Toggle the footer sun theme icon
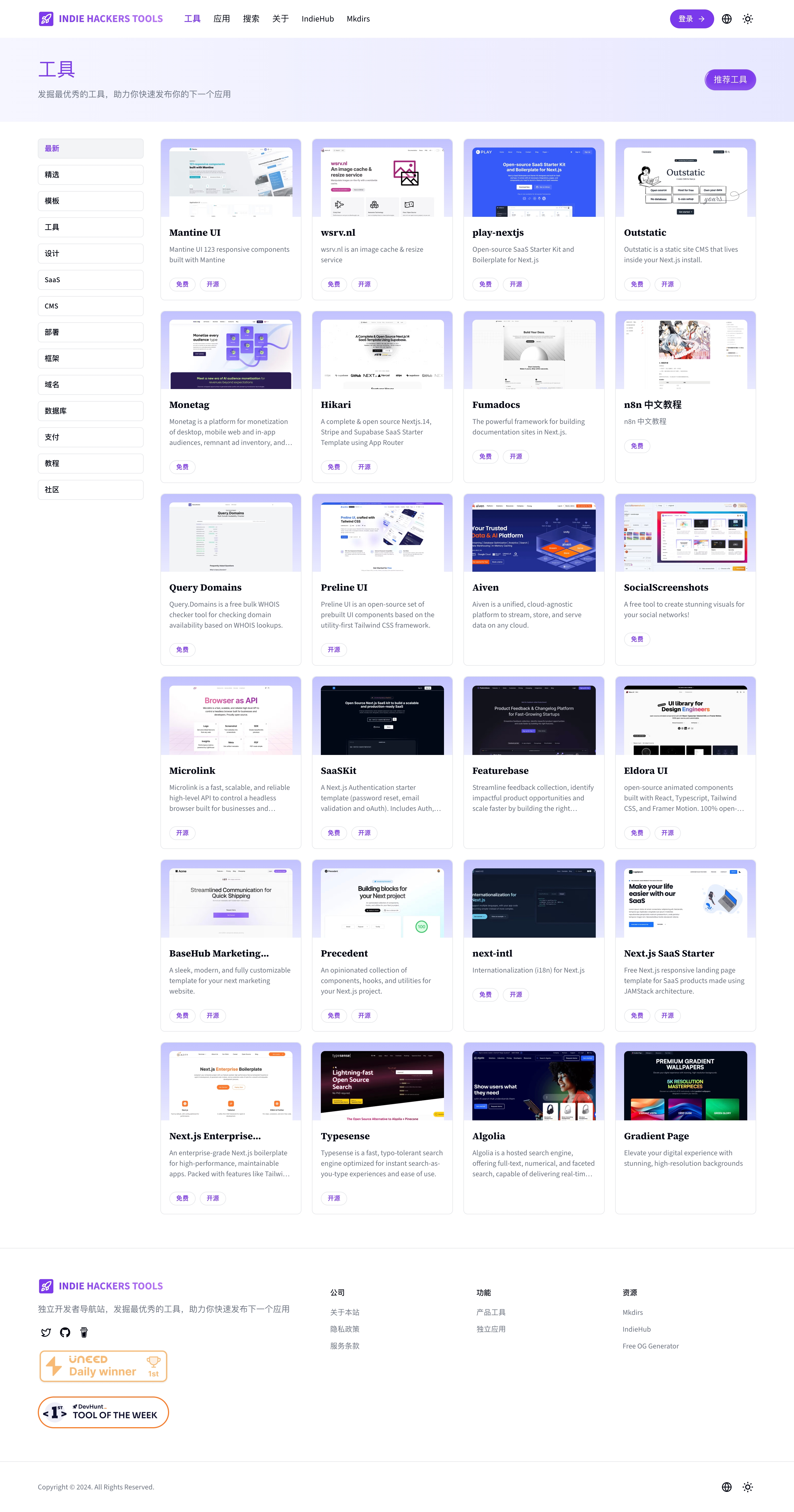794x1512 pixels. [748, 1487]
